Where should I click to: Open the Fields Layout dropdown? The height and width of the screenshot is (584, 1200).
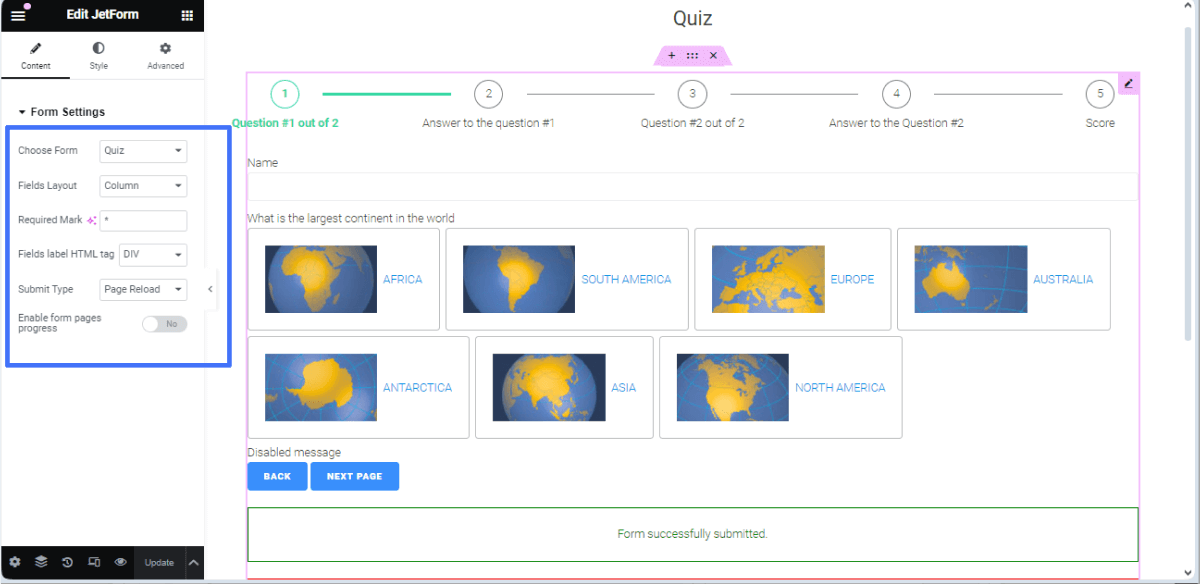[x=141, y=185]
